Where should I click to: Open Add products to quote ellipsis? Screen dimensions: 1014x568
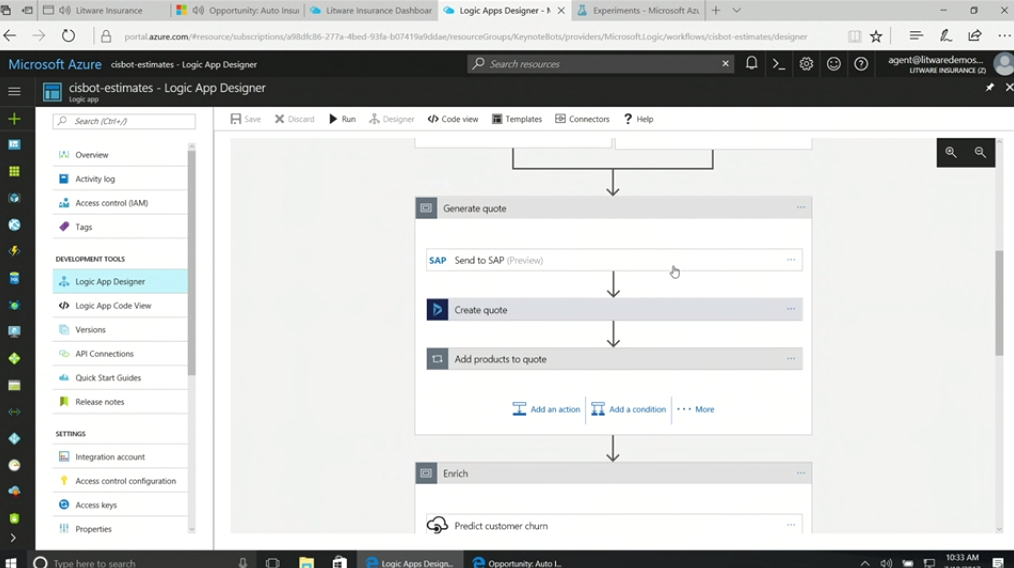click(791, 358)
